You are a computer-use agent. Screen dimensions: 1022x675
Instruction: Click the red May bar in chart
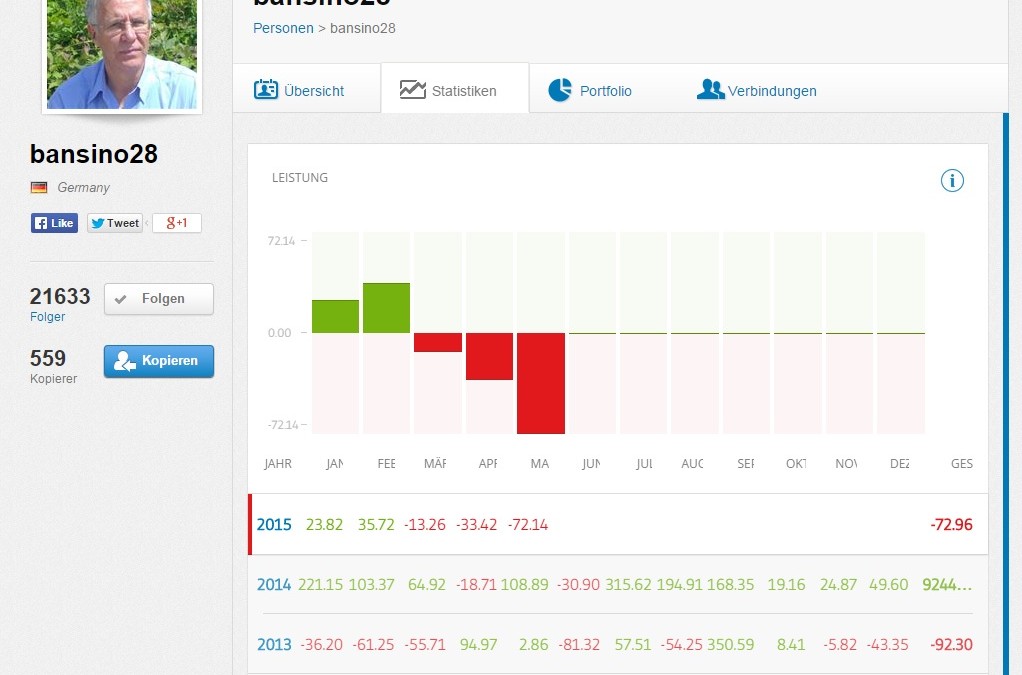click(541, 383)
